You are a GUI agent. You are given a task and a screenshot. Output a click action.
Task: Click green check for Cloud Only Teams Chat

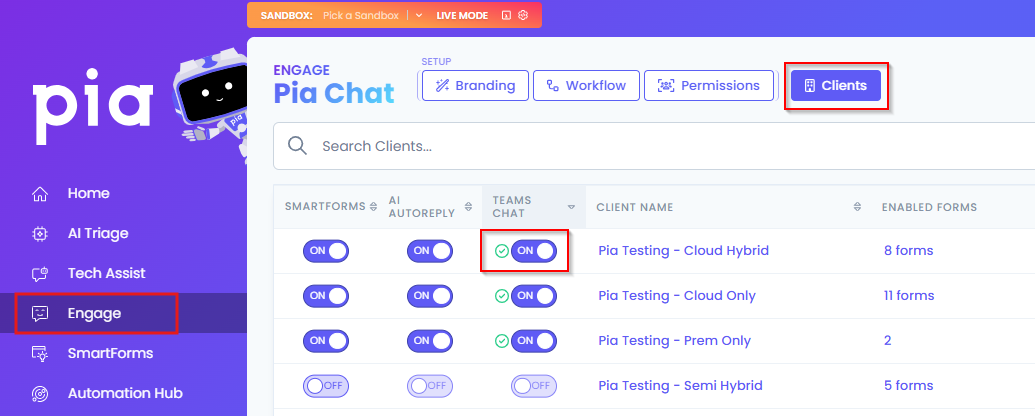(x=502, y=296)
